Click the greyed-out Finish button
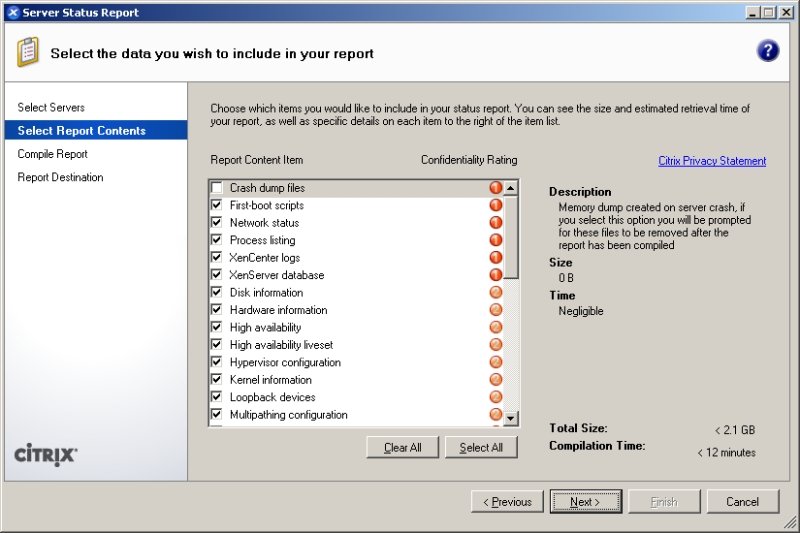 point(664,502)
